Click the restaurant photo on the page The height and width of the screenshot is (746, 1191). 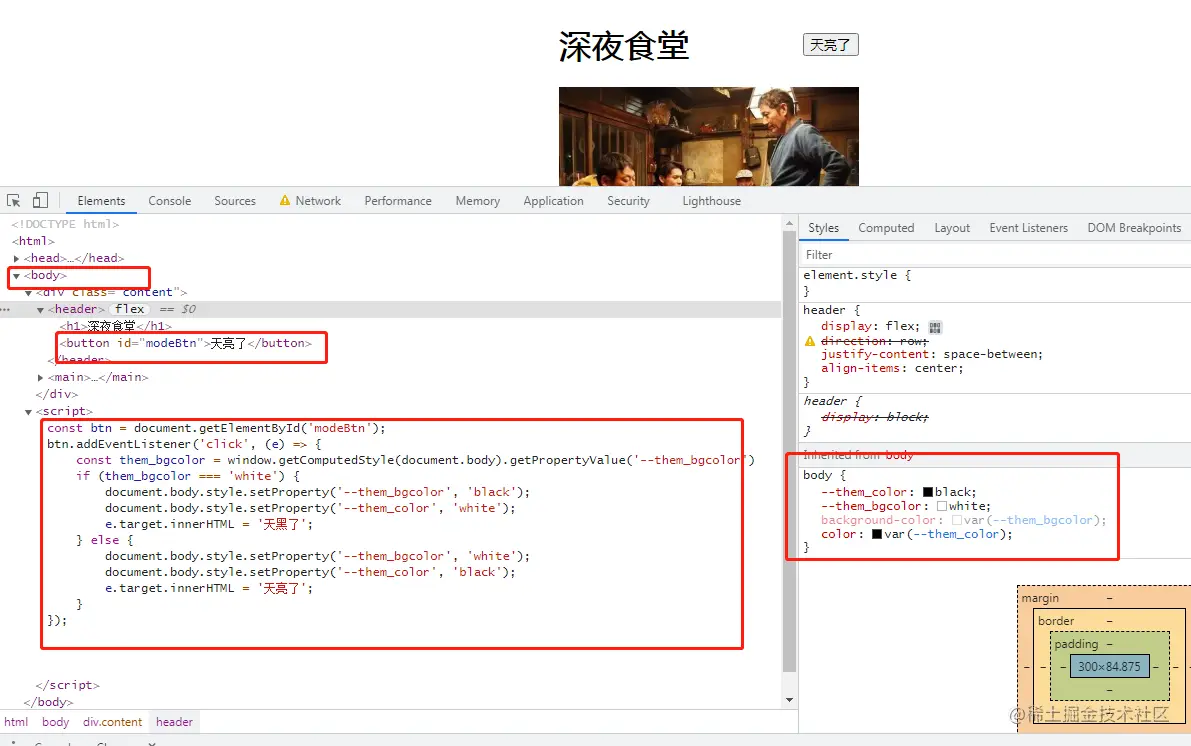click(709, 136)
